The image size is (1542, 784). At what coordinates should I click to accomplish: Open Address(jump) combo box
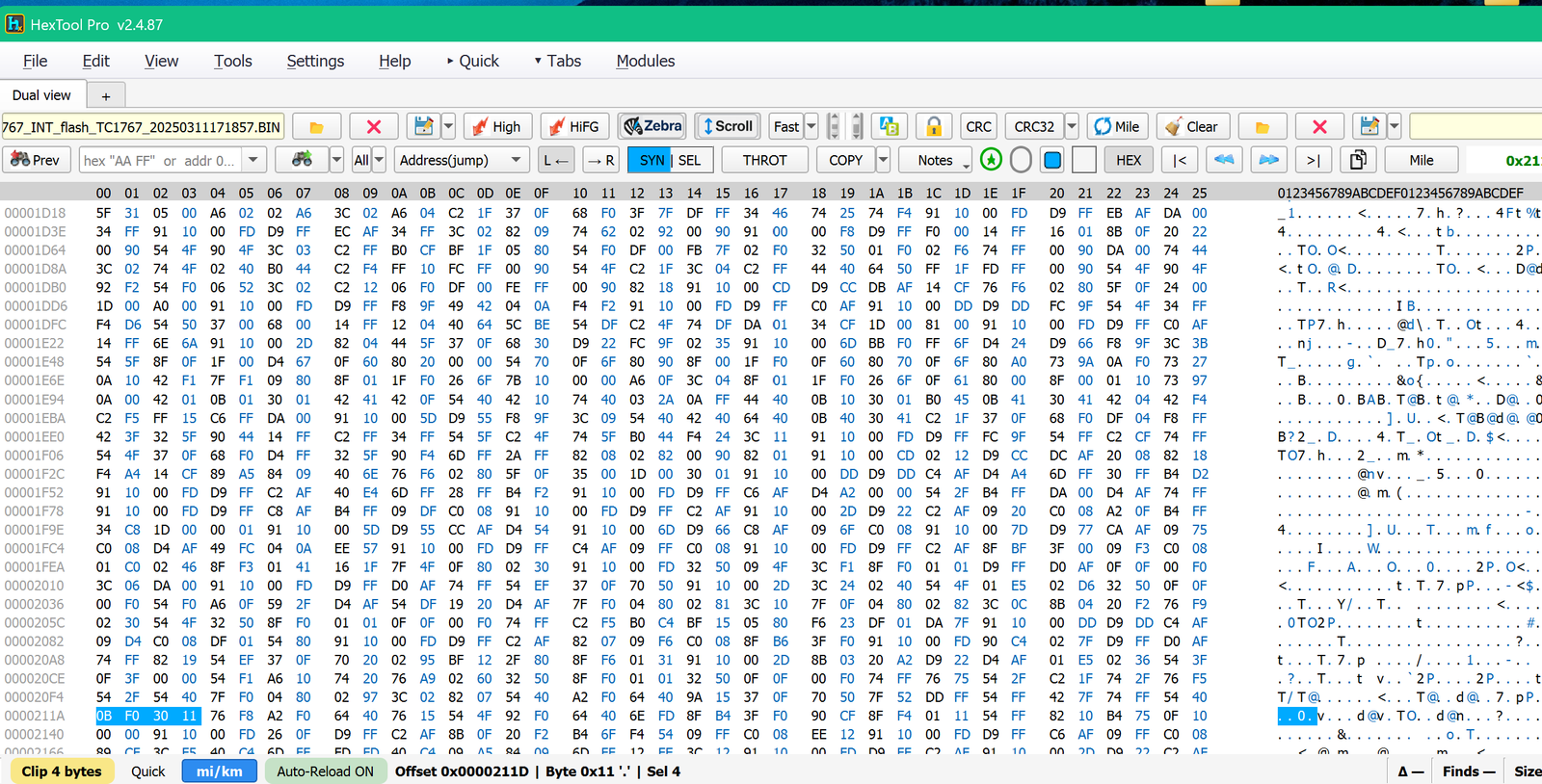tap(461, 160)
